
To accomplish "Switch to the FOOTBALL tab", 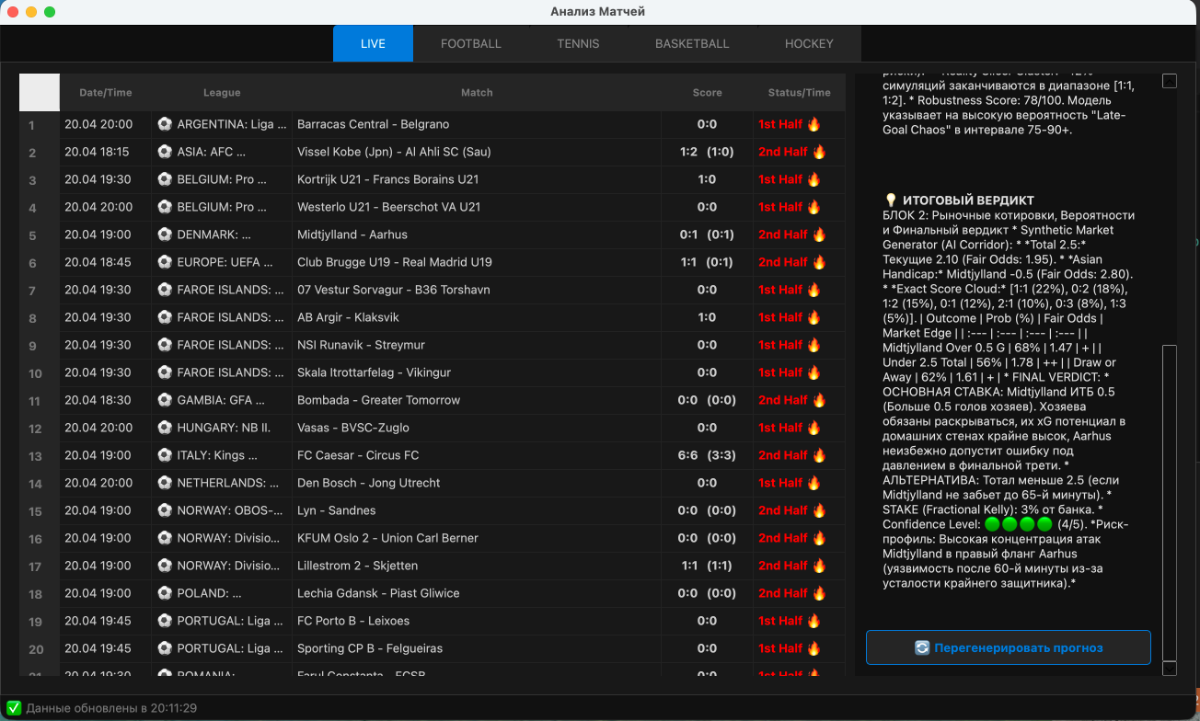I will (x=471, y=44).
